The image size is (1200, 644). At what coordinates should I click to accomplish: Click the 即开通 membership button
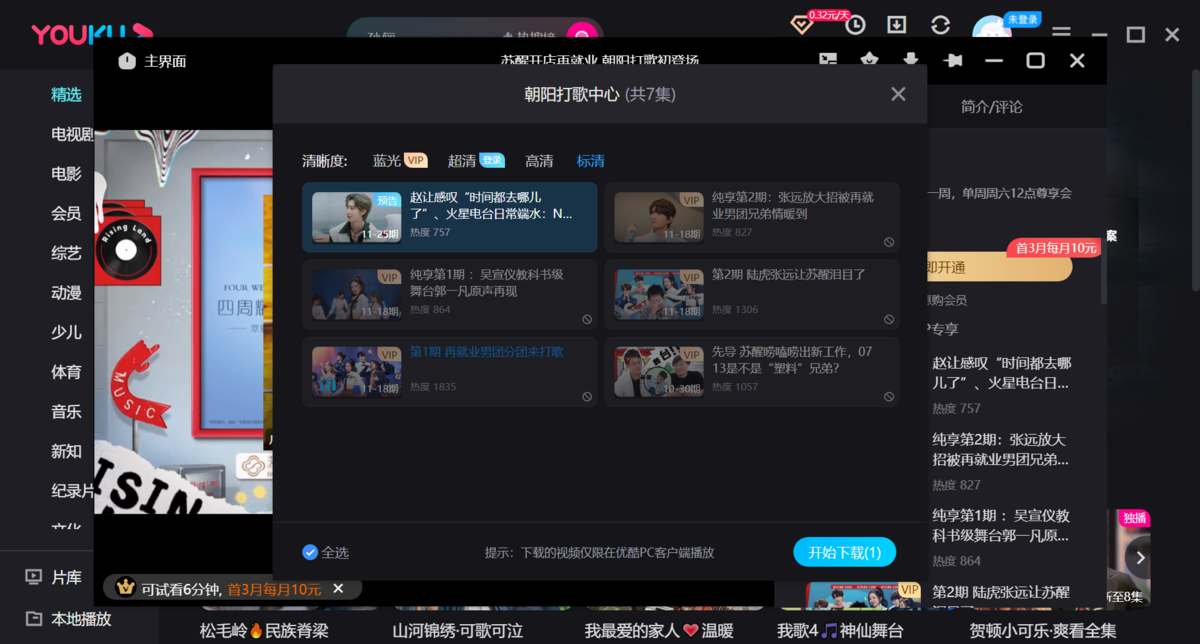point(999,267)
